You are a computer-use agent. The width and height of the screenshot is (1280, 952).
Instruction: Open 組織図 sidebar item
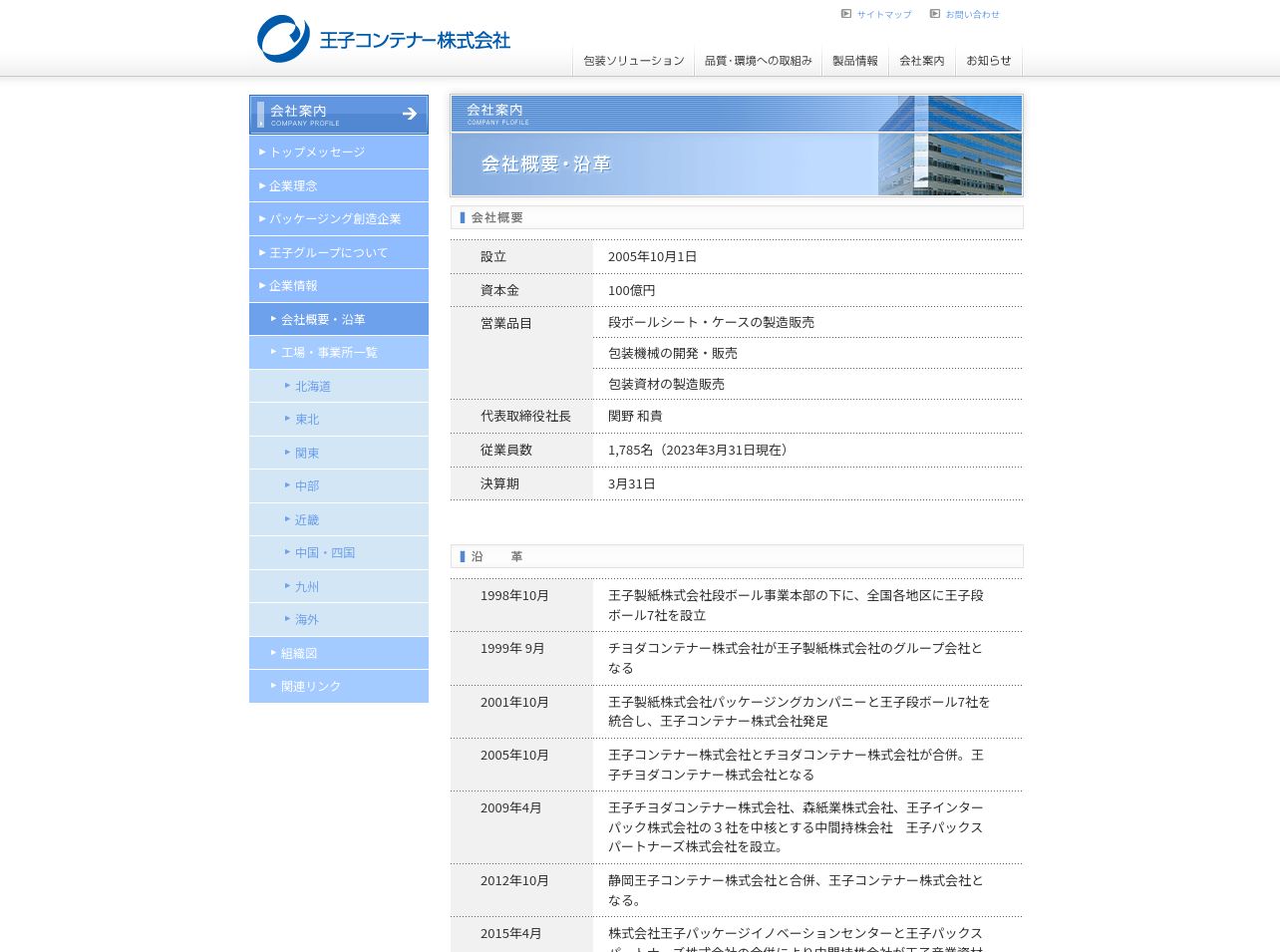tap(339, 653)
